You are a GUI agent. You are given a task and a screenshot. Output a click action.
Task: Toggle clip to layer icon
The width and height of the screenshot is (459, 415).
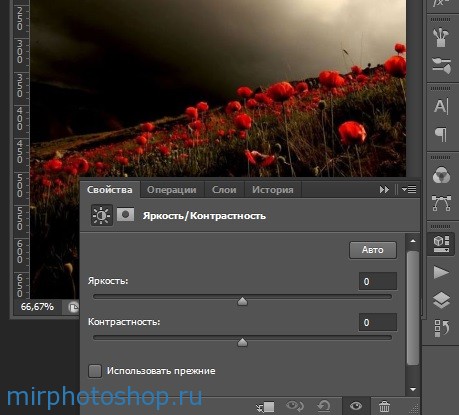(x=266, y=407)
